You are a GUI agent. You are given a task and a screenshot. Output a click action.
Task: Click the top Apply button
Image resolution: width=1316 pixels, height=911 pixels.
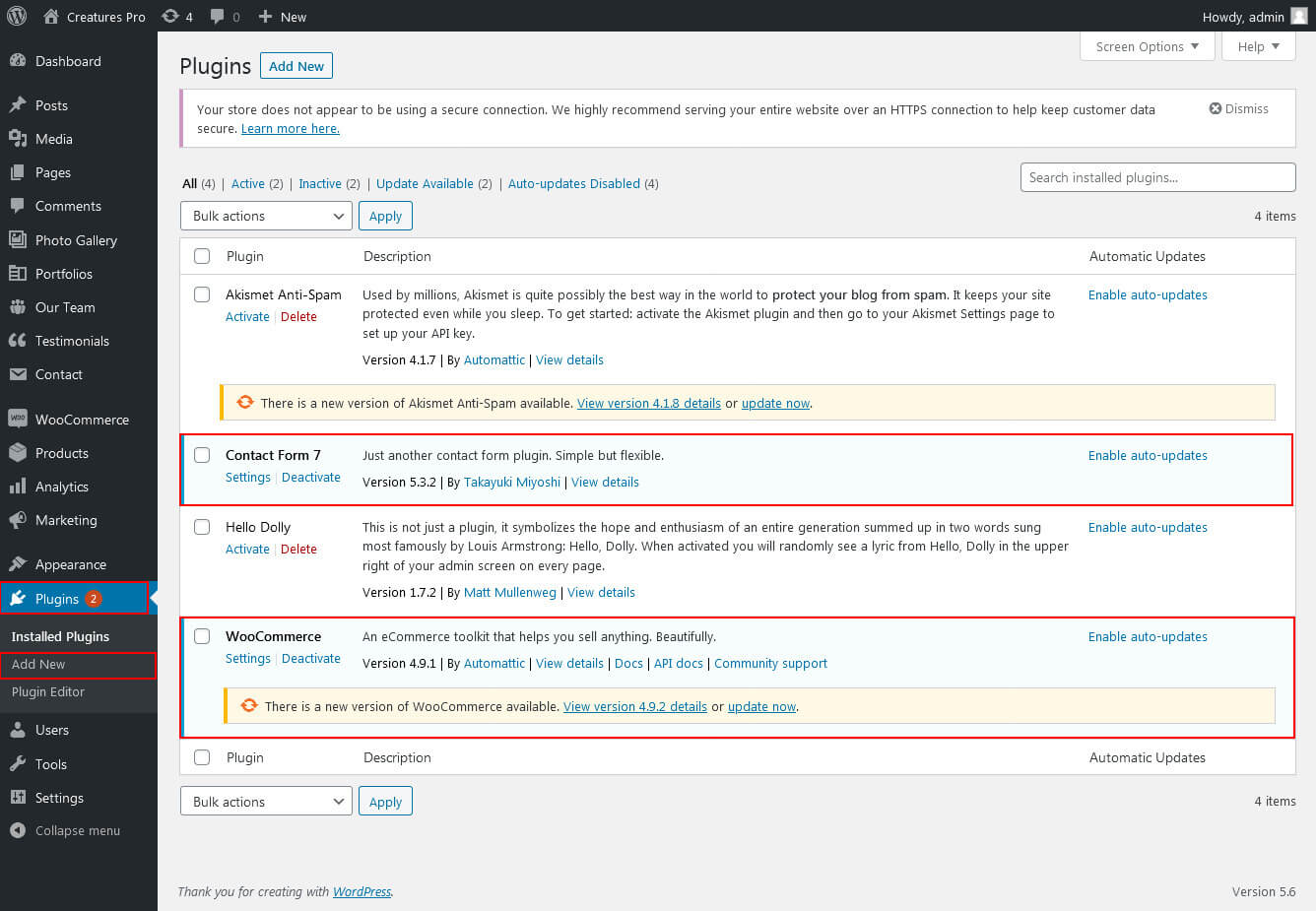(385, 216)
